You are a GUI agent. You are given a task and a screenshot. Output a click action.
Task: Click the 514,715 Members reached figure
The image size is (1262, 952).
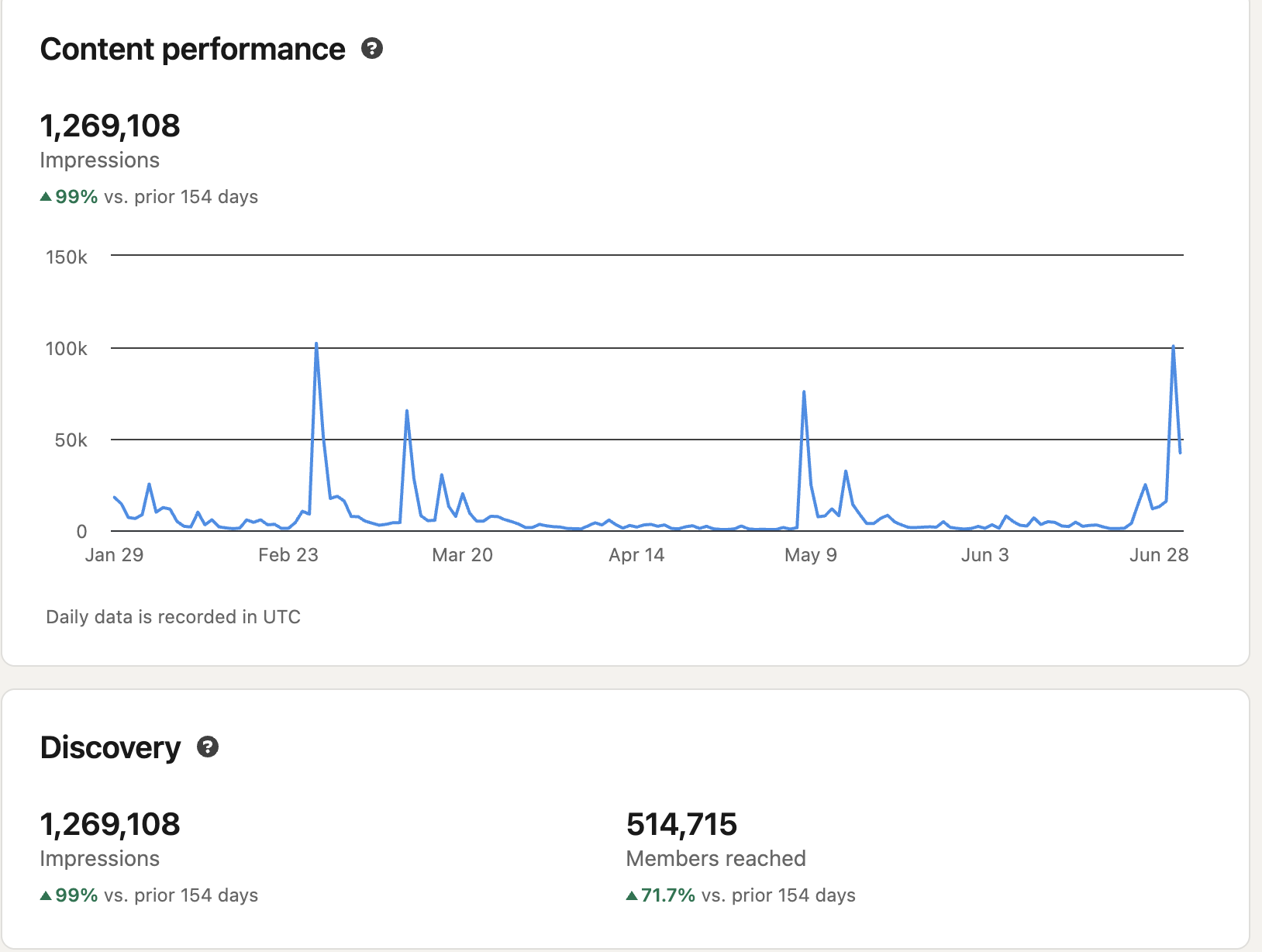(x=681, y=824)
